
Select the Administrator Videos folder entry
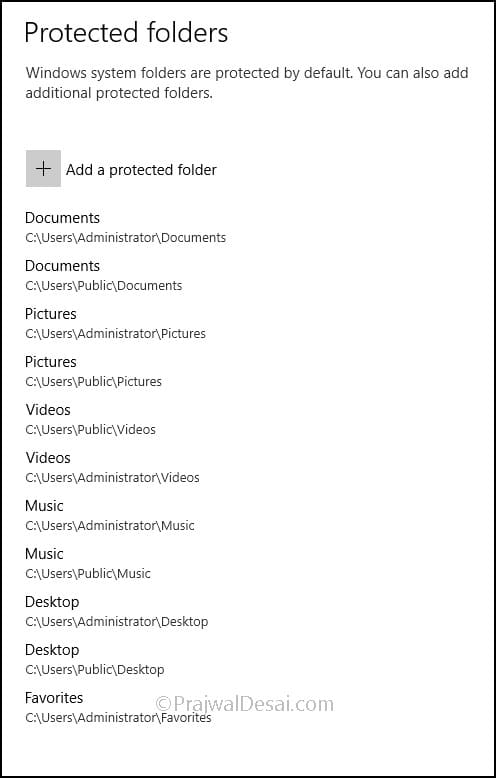(113, 468)
